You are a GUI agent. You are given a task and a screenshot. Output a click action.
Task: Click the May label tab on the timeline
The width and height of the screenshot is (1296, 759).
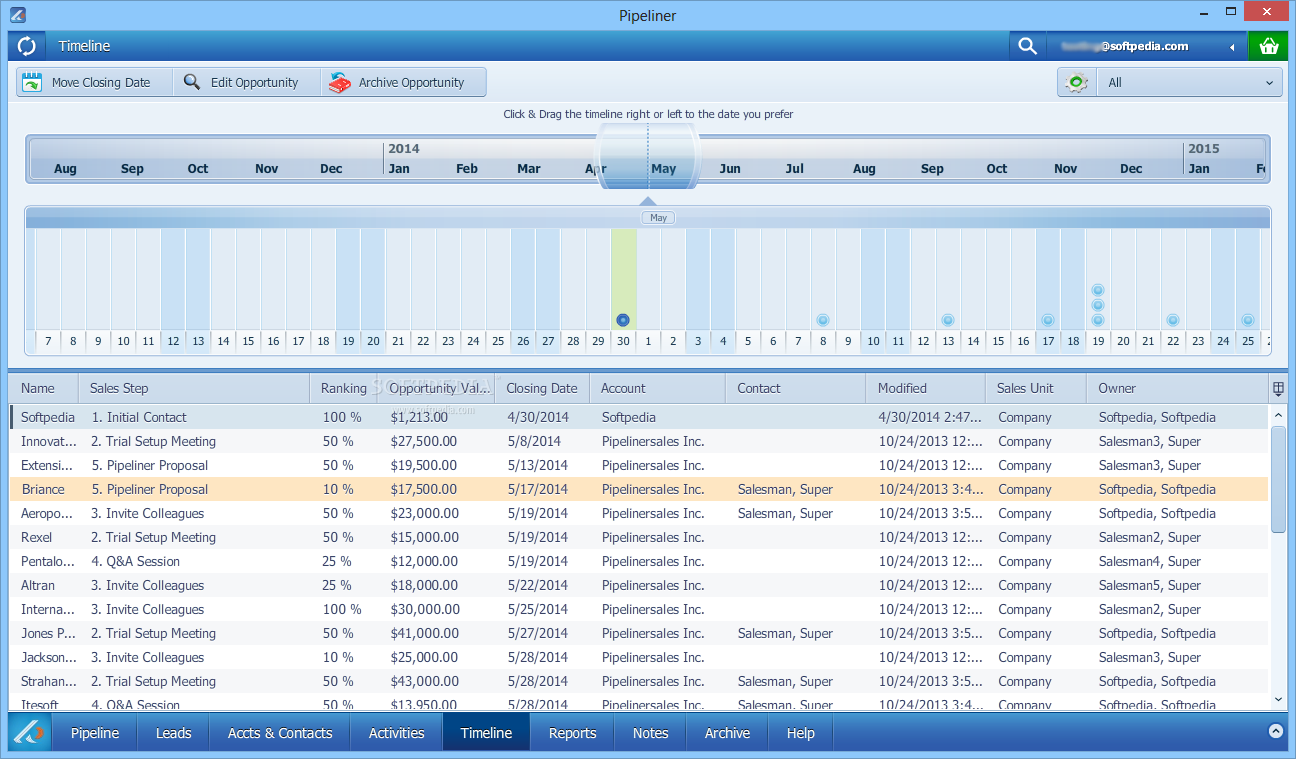[658, 217]
